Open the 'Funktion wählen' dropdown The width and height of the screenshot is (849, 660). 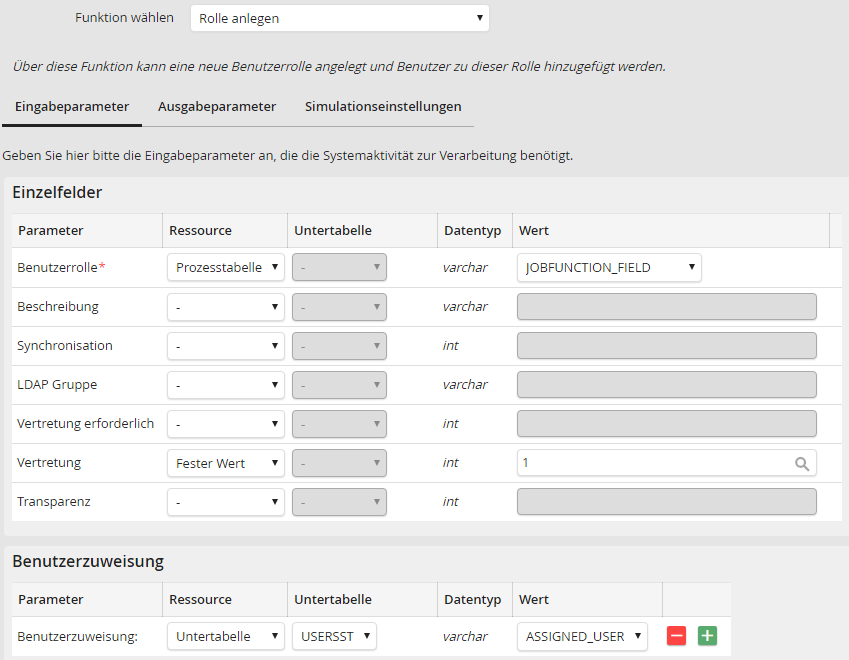[339, 18]
